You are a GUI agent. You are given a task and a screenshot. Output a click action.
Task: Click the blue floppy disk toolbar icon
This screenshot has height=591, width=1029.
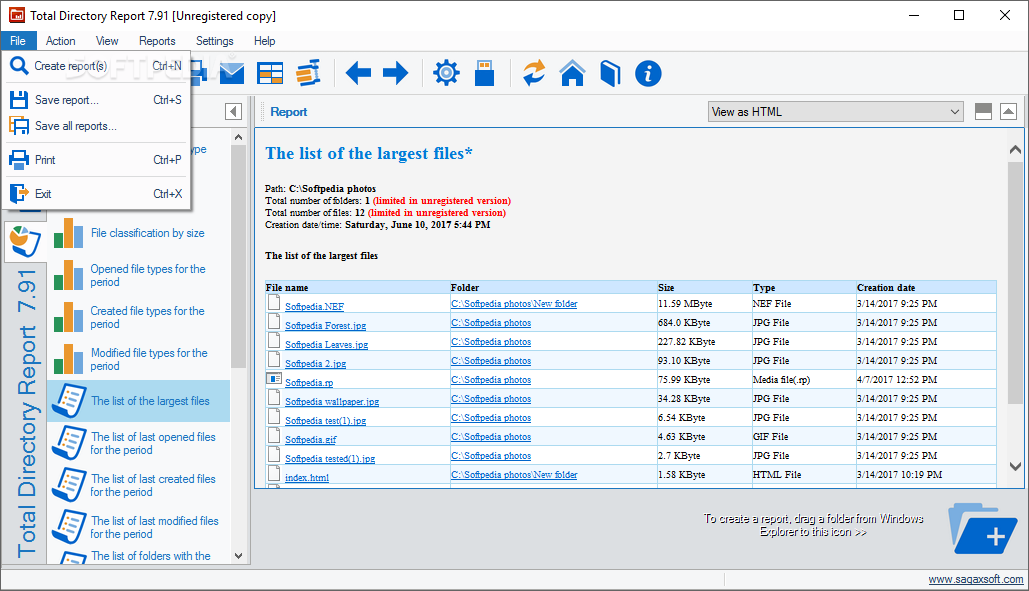[484, 73]
